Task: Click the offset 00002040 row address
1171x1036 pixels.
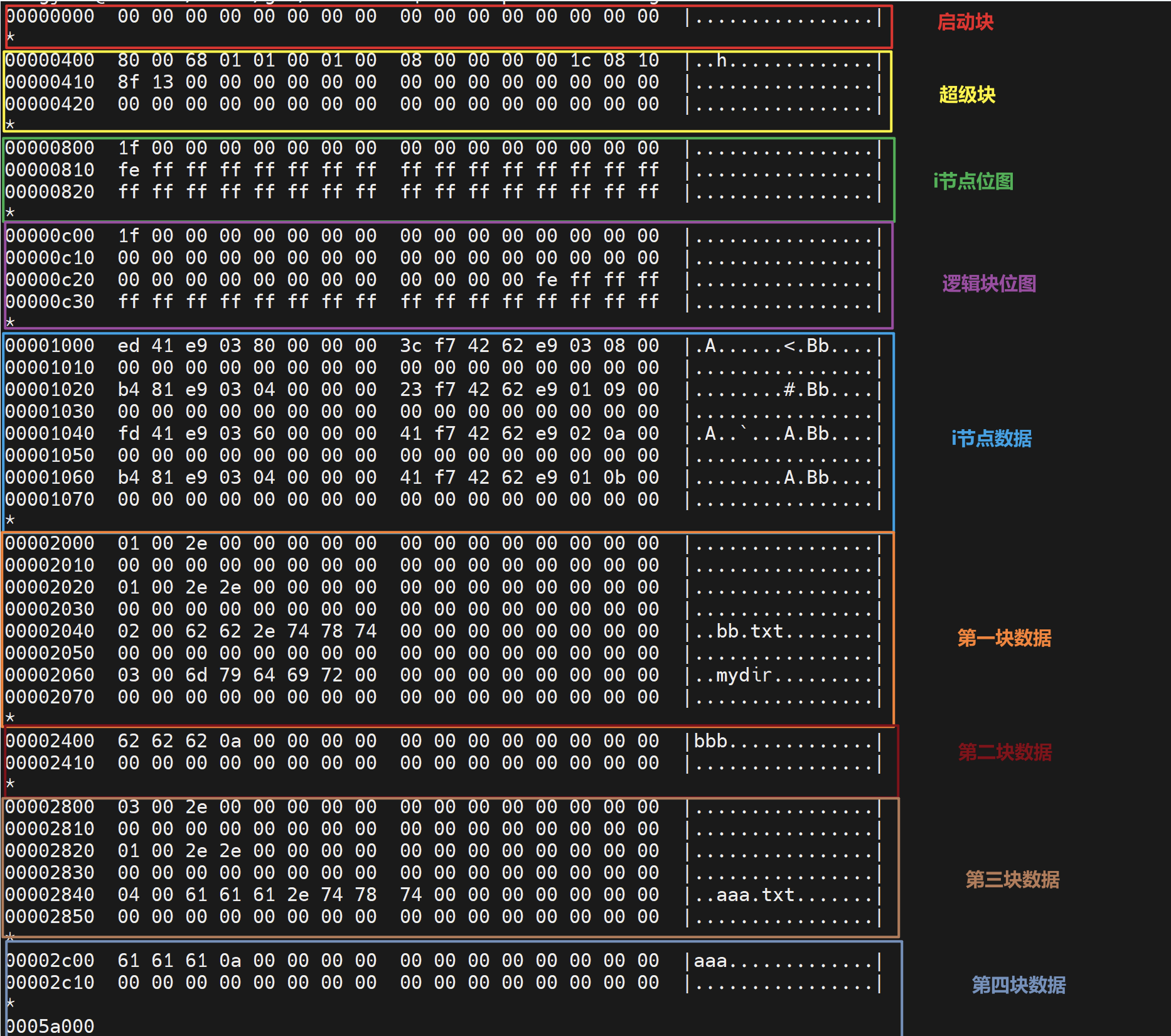Action: click(50, 631)
